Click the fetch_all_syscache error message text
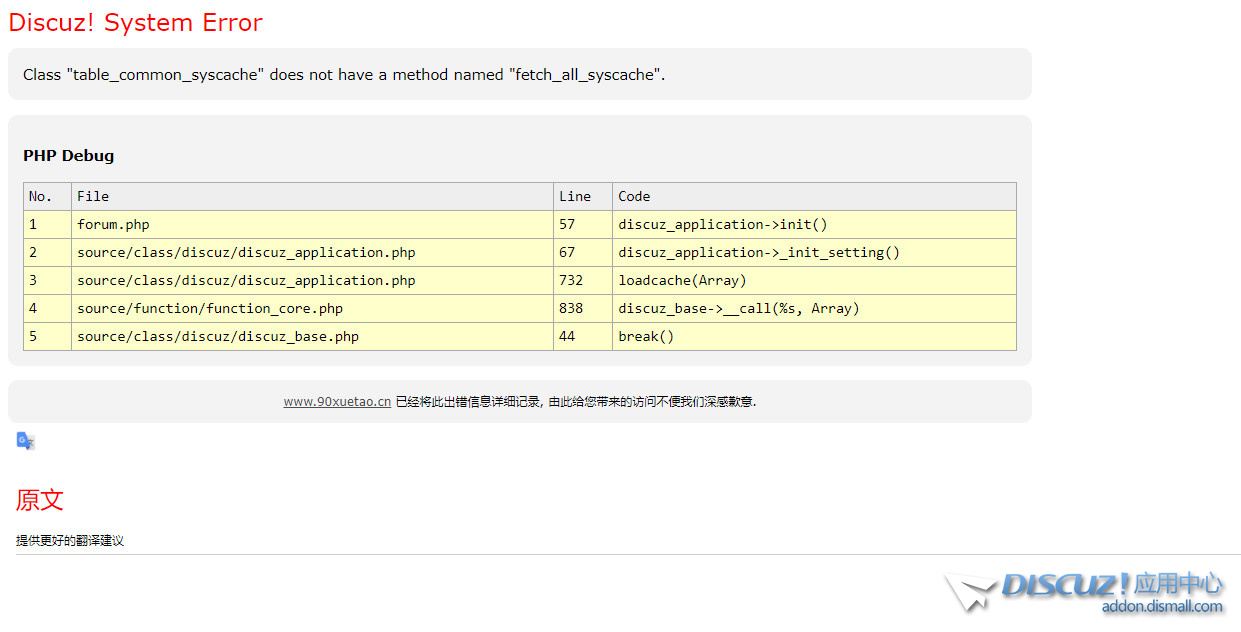 (x=344, y=75)
